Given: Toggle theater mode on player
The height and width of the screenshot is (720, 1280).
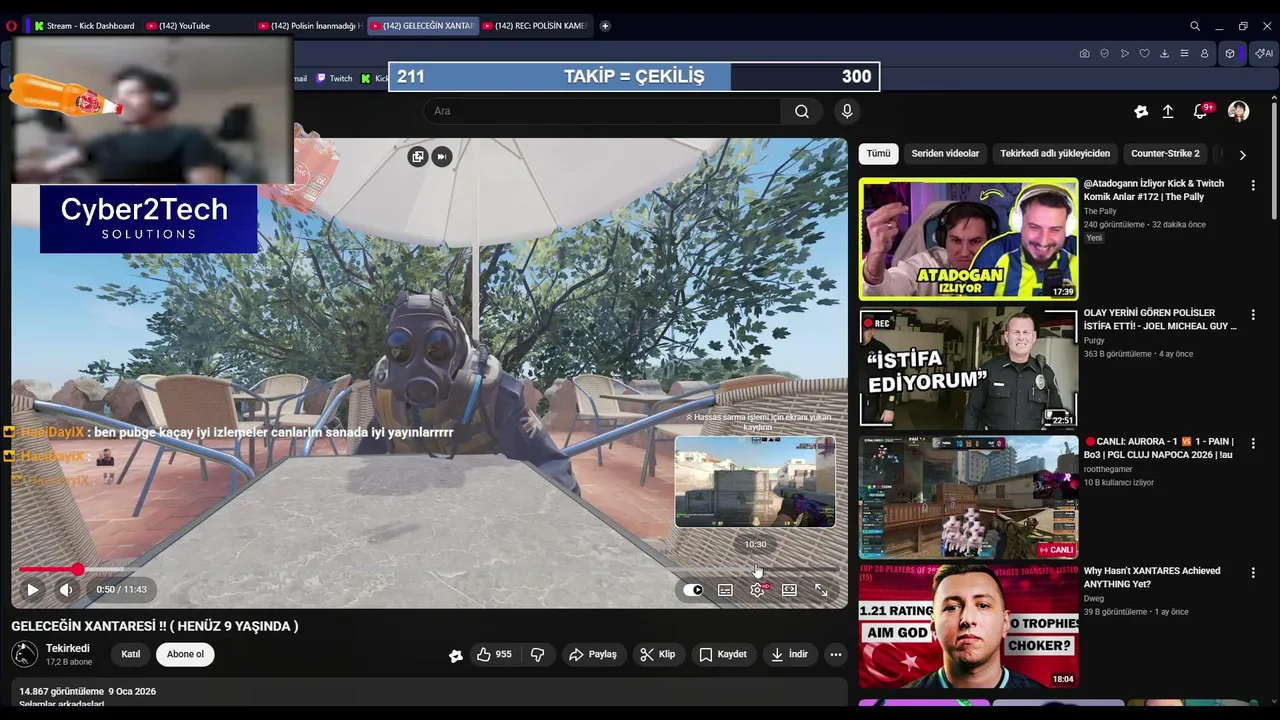Looking at the screenshot, I should [789, 590].
